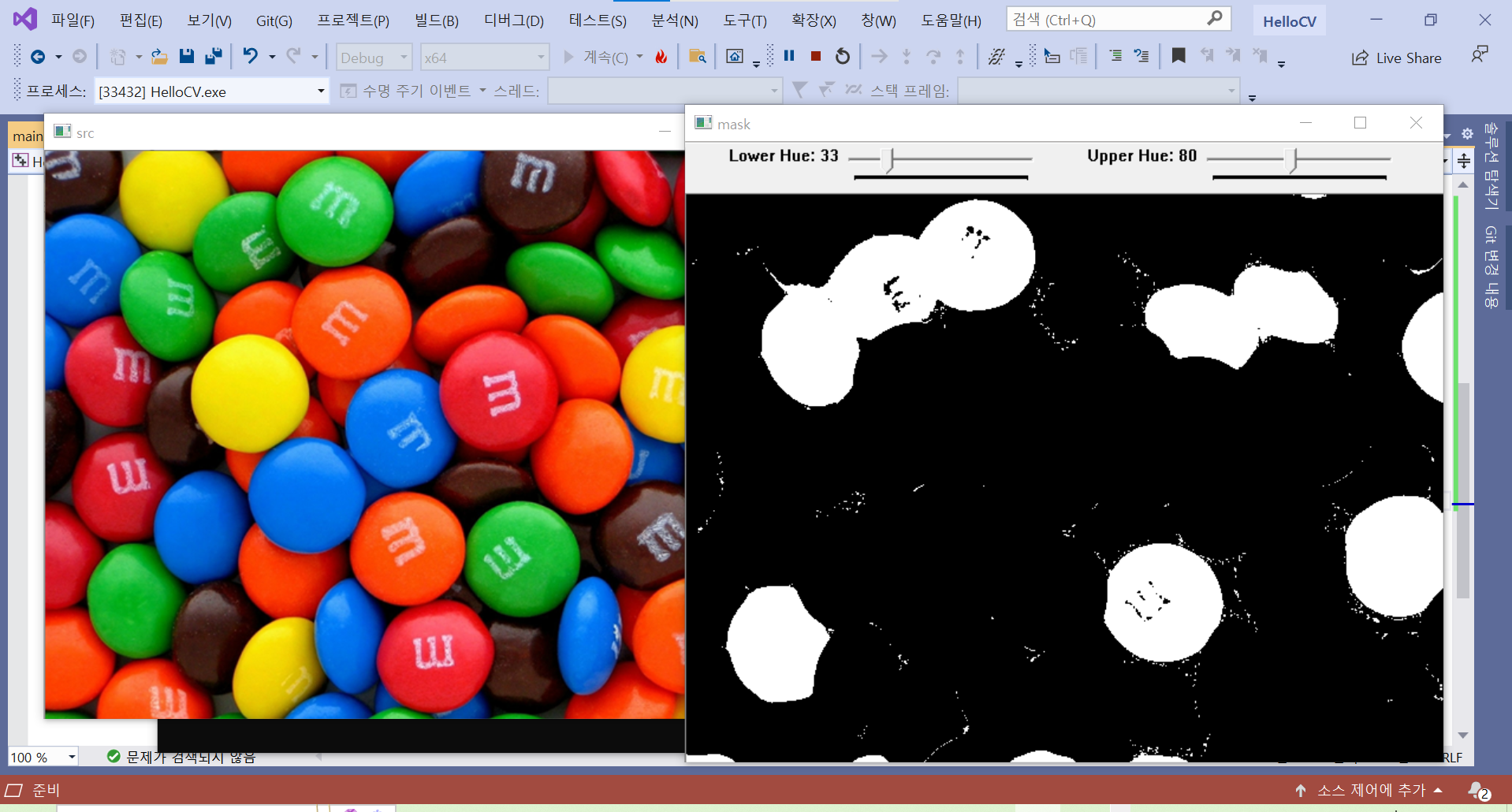The width and height of the screenshot is (1512, 812).
Task: Click the Live Share button
Action: (1396, 58)
